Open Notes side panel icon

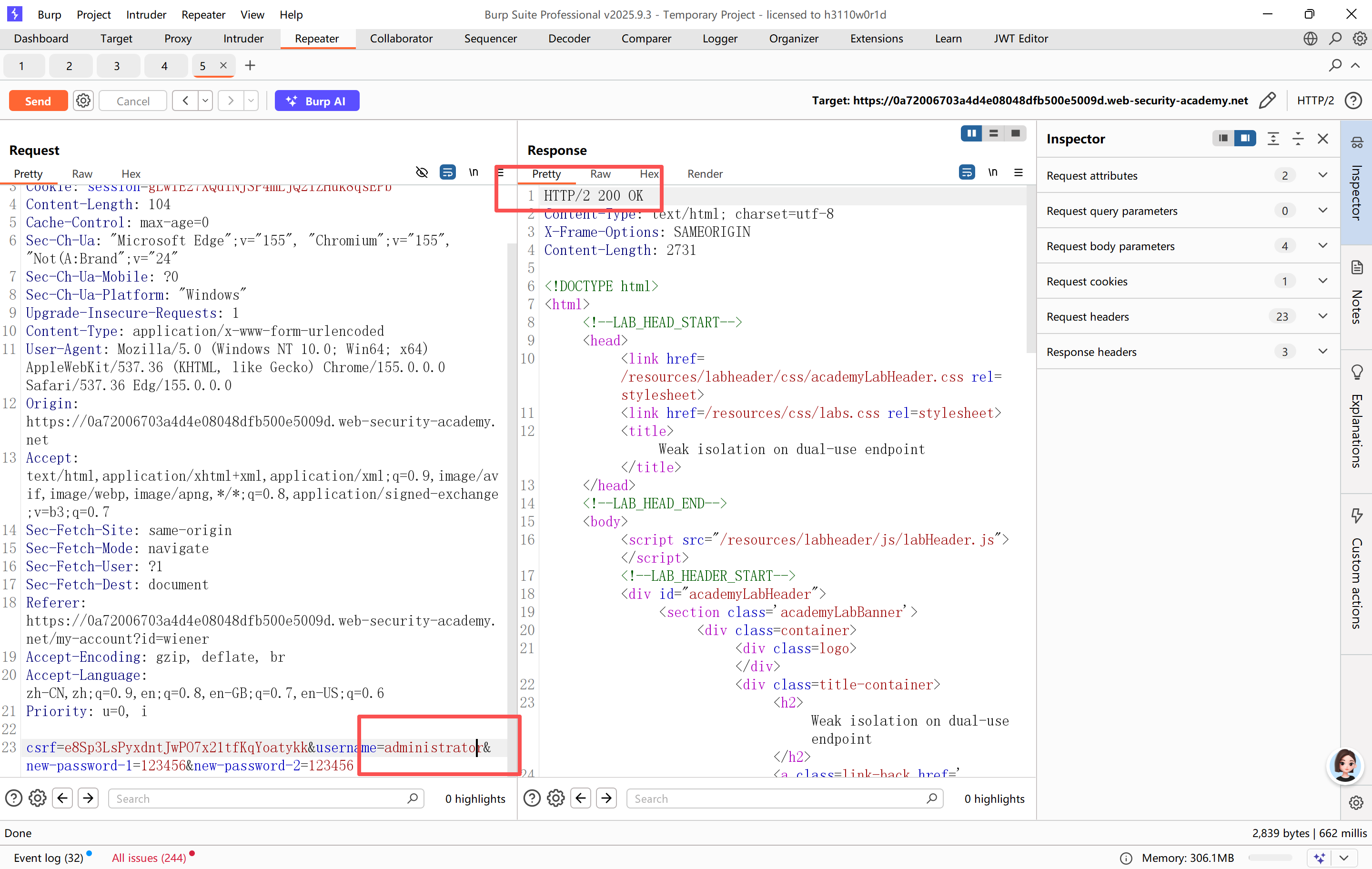[1357, 267]
